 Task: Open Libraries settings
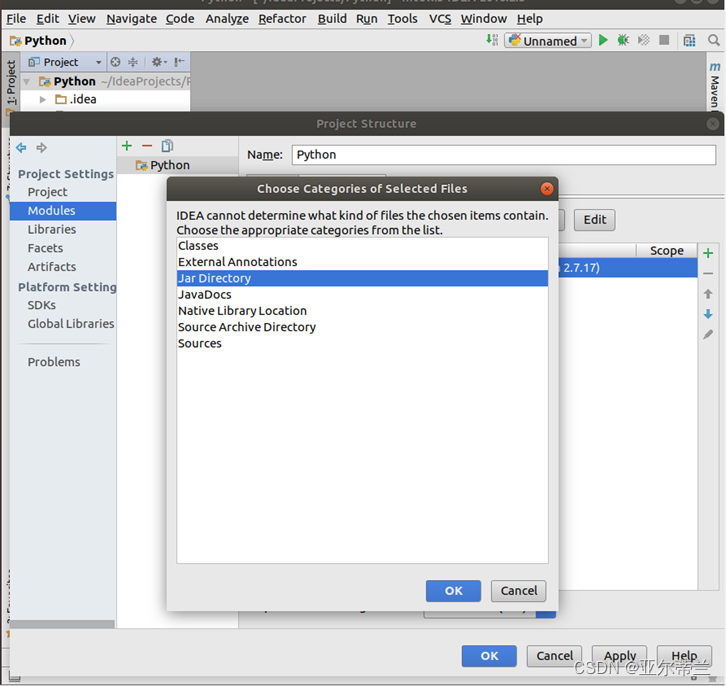pyautogui.click(x=52, y=230)
